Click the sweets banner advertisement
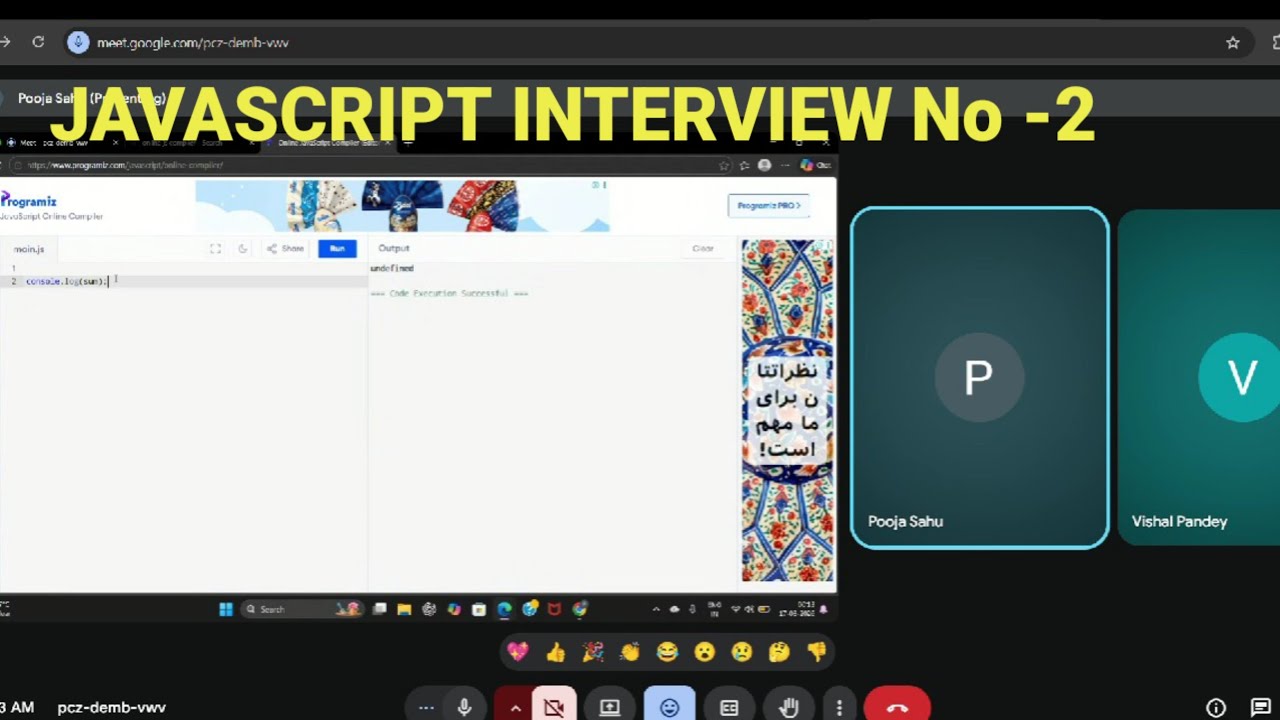Screen dimensions: 1280x720 (x=402, y=205)
